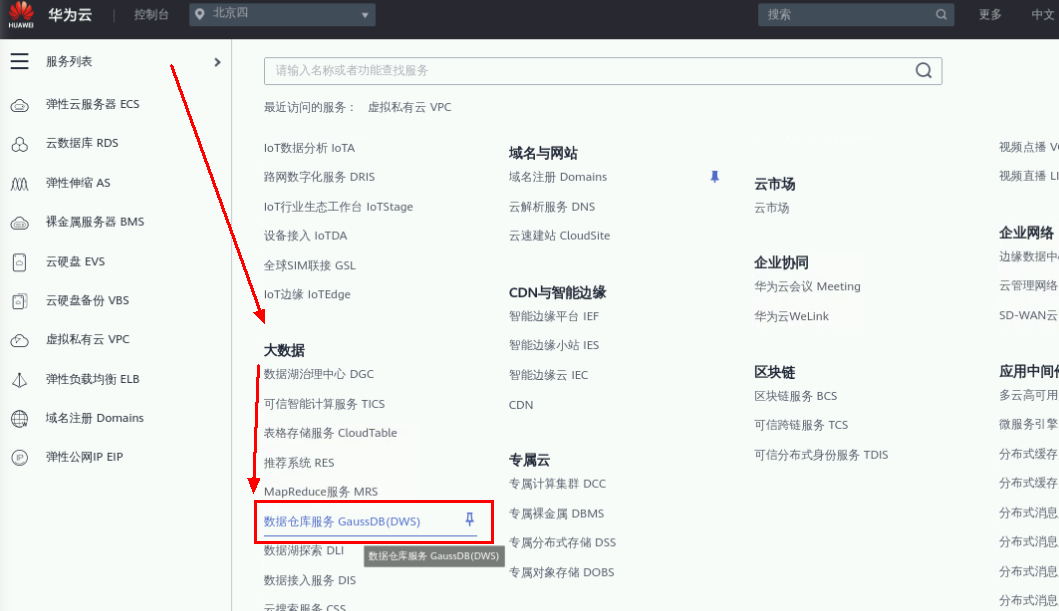Open IoT数据分析 IoTA service
Viewport: 1059px width, 611px height.
(x=309, y=148)
